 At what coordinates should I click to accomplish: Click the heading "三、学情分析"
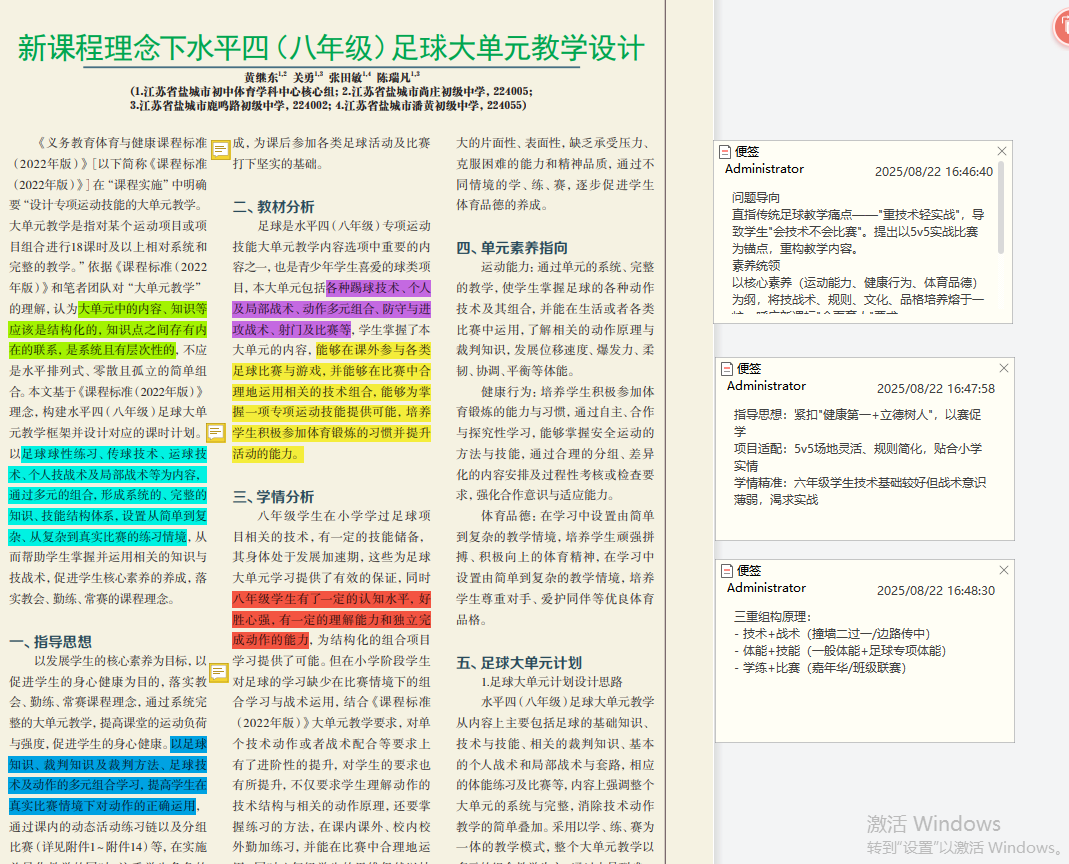pos(273,496)
